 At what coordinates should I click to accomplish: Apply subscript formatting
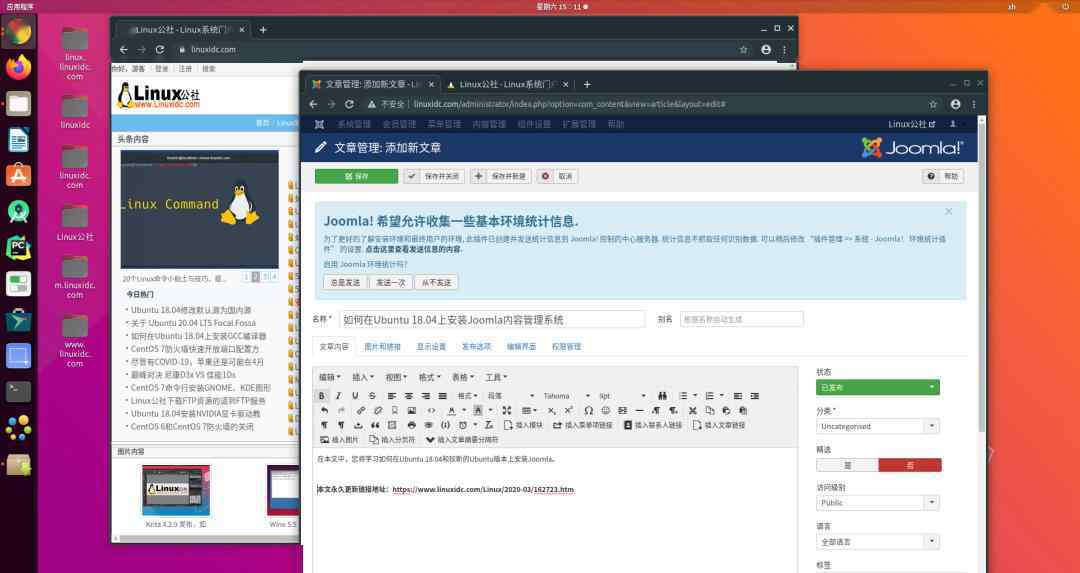pyautogui.click(x=551, y=410)
